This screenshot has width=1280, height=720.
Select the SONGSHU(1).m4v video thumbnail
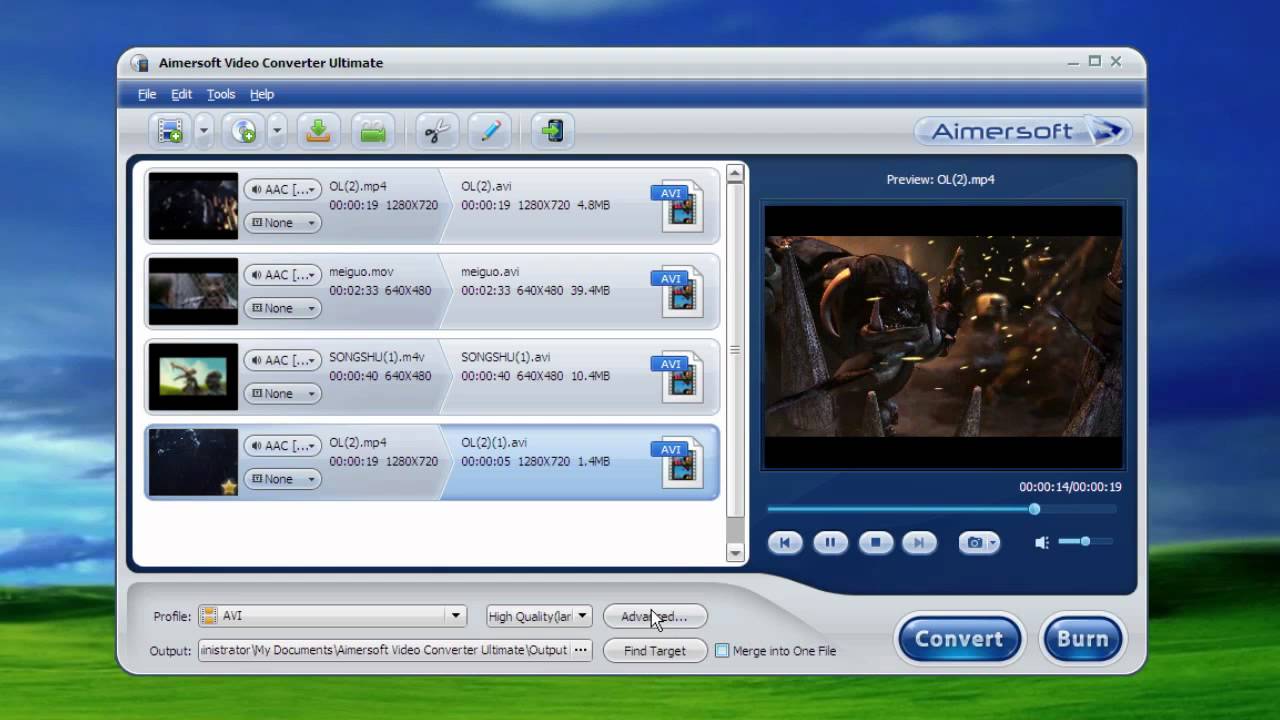coord(193,377)
